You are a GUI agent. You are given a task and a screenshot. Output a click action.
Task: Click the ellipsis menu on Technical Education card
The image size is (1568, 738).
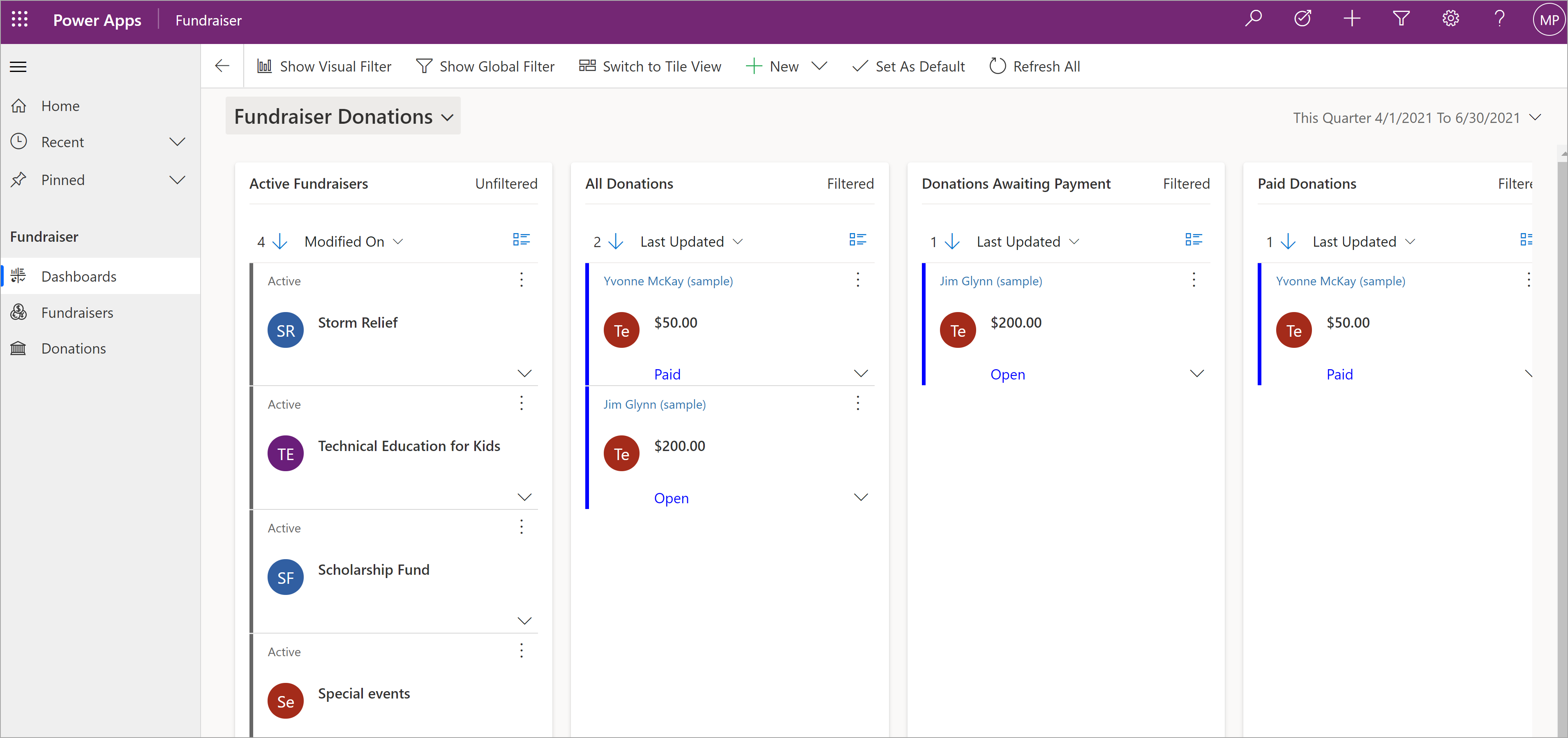(x=523, y=403)
